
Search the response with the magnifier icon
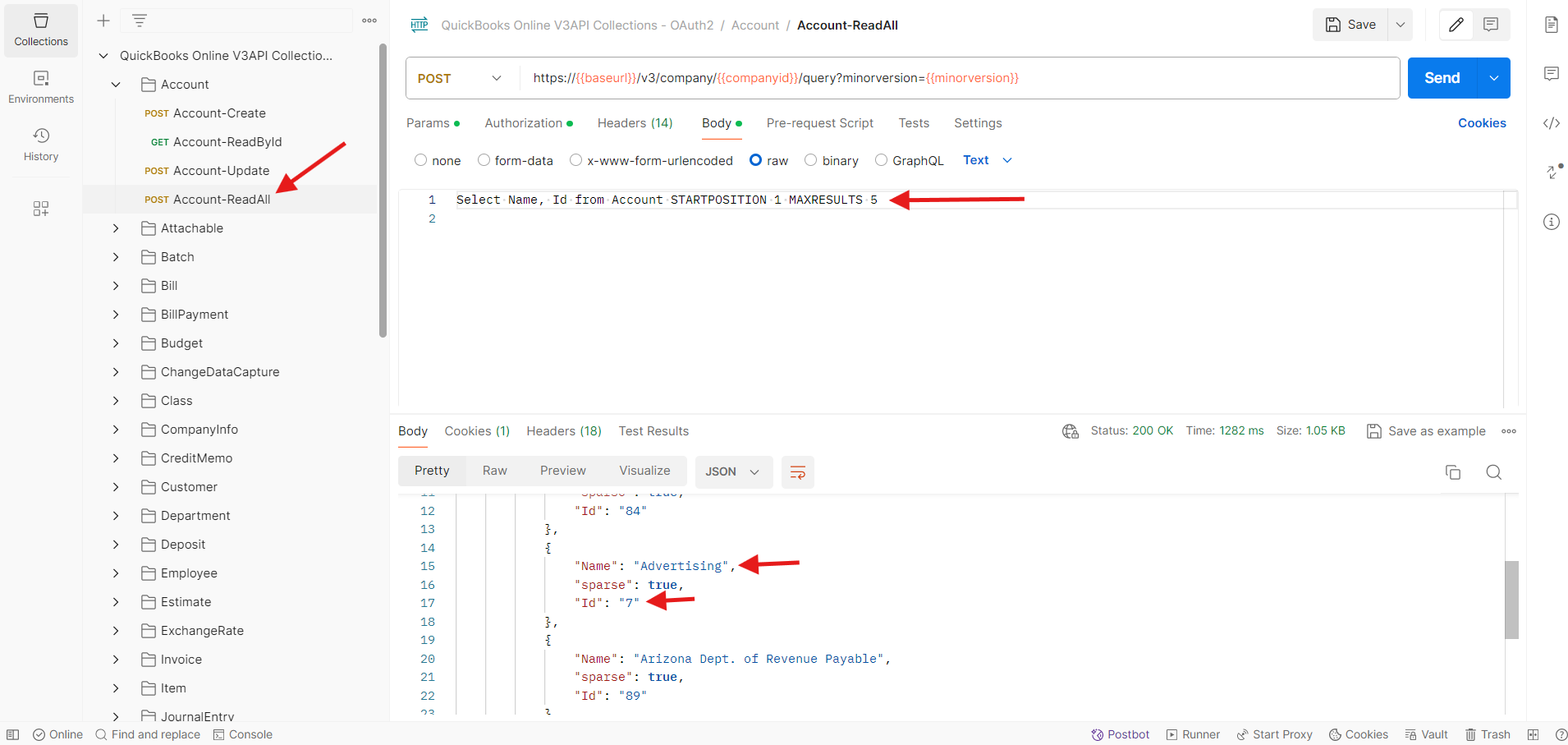[1494, 472]
